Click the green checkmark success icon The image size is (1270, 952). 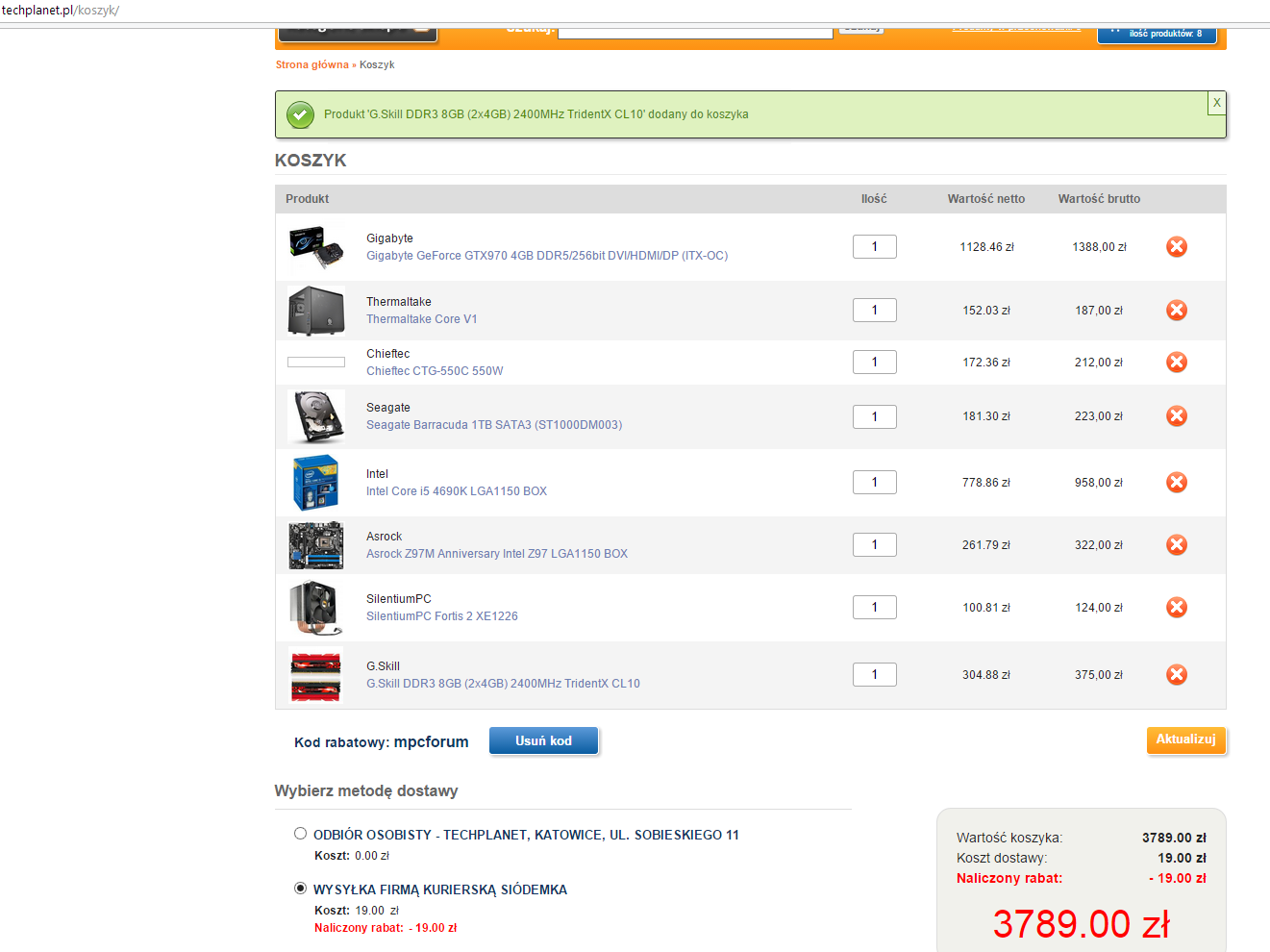300,115
